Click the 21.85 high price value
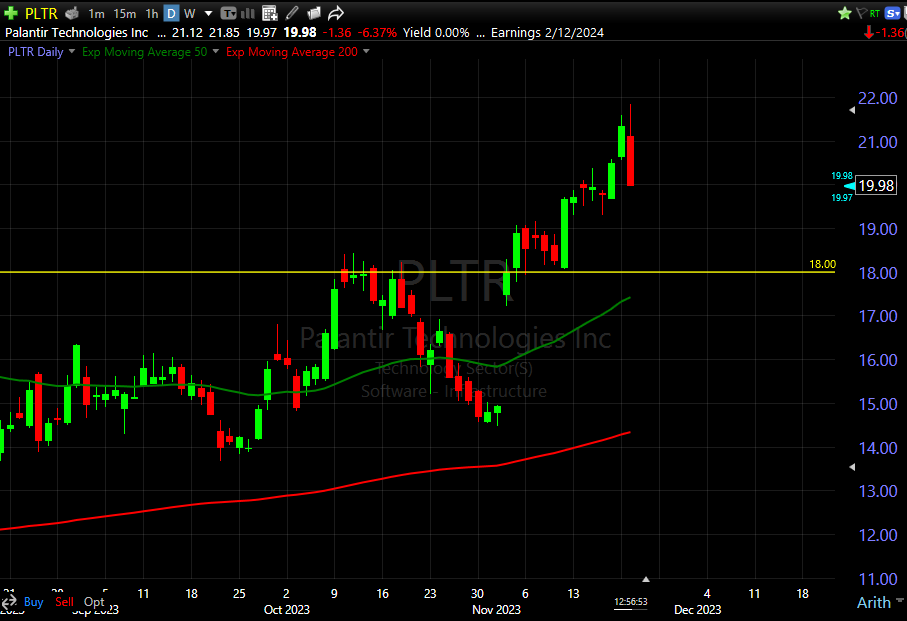907x621 pixels. (x=224, y=32)
